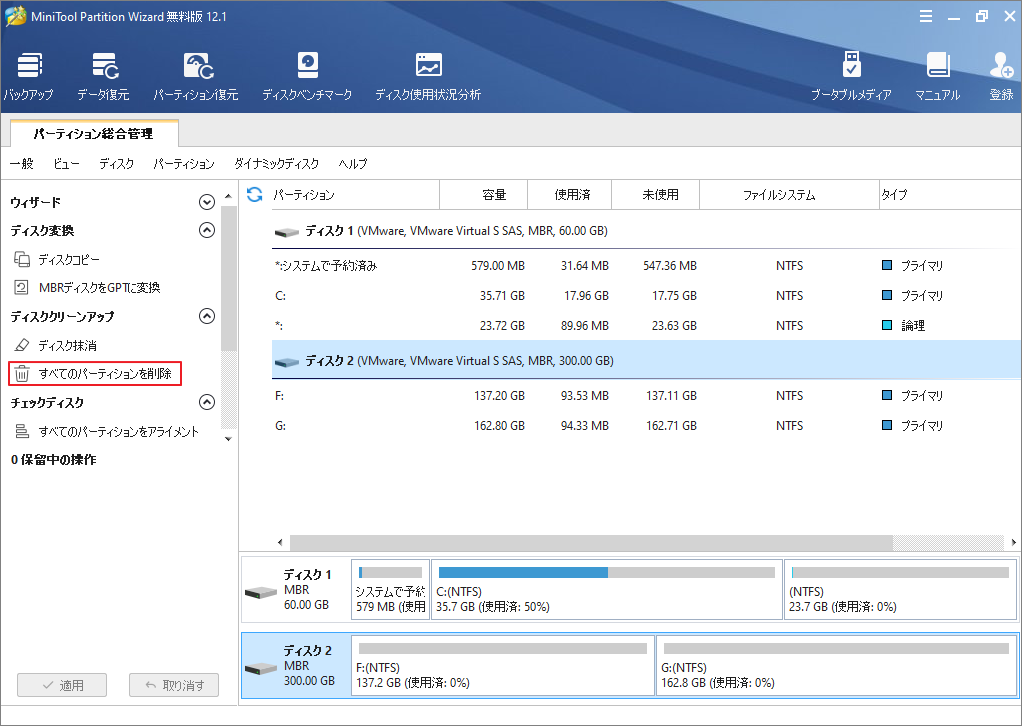Select the パーティション総合管理 tab
Viewport: 1022px width, 726px height.
coord(94,134)
